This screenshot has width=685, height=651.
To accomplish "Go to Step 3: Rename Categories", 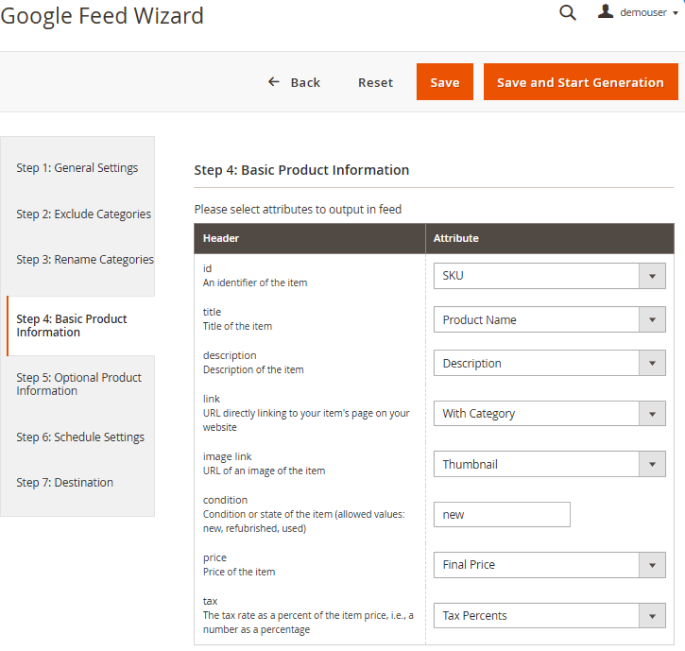I will [x=85, y=260].
